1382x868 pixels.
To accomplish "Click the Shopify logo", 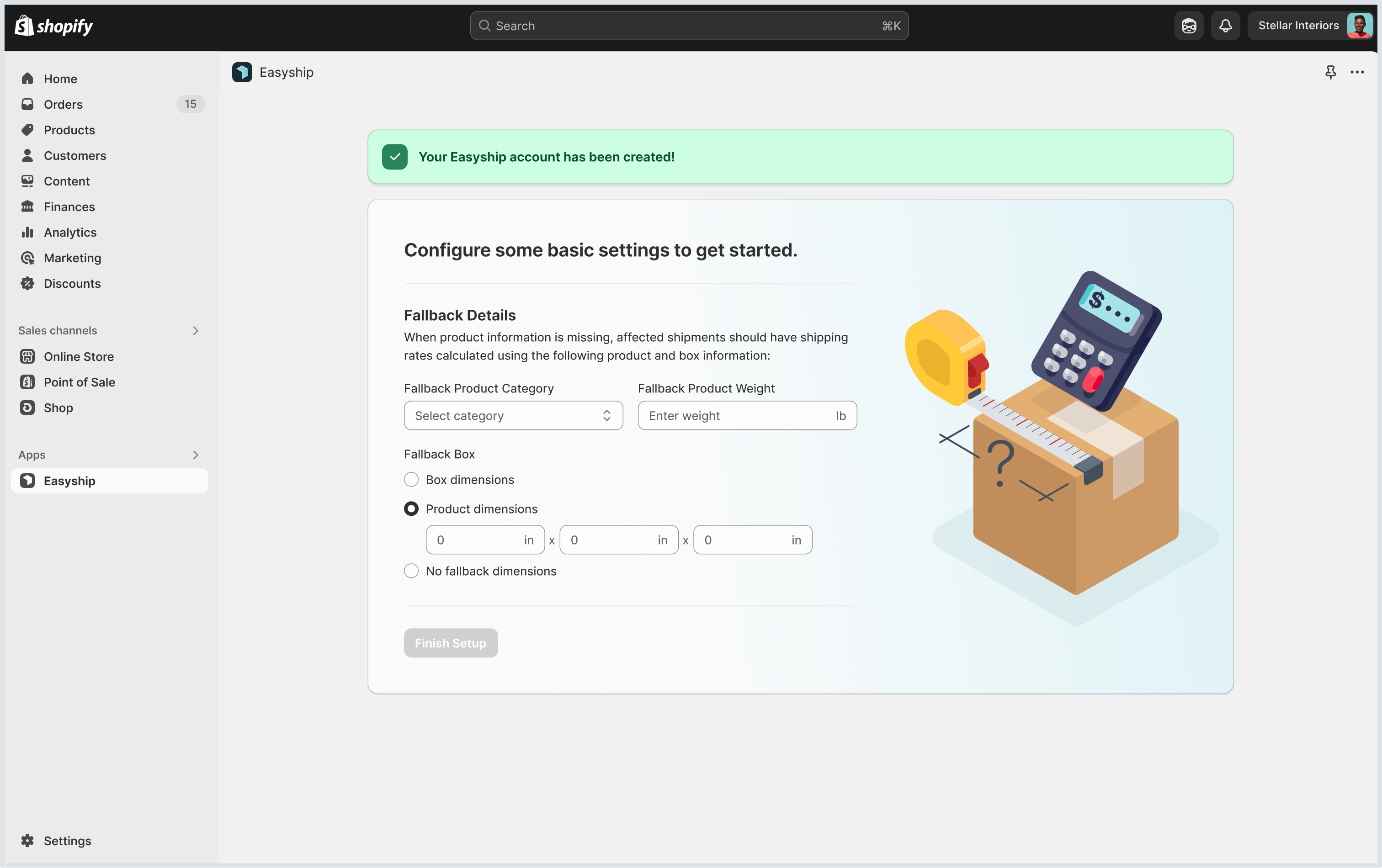I will [53, 26].
